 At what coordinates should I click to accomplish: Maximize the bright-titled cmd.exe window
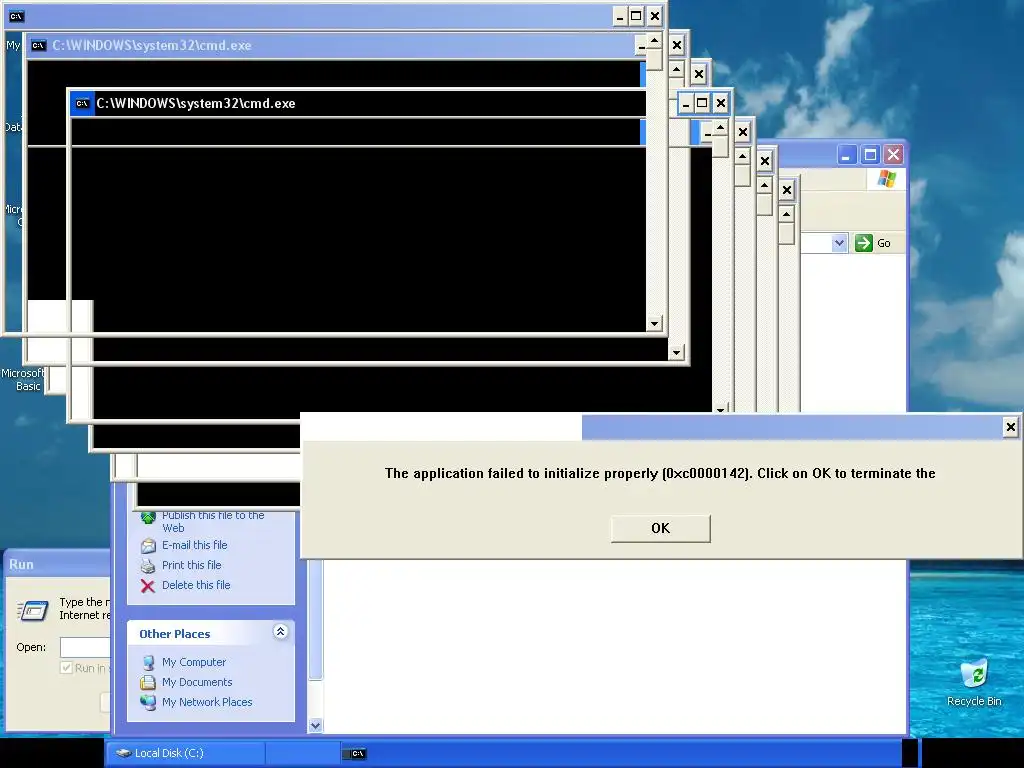tap(702, 103)
